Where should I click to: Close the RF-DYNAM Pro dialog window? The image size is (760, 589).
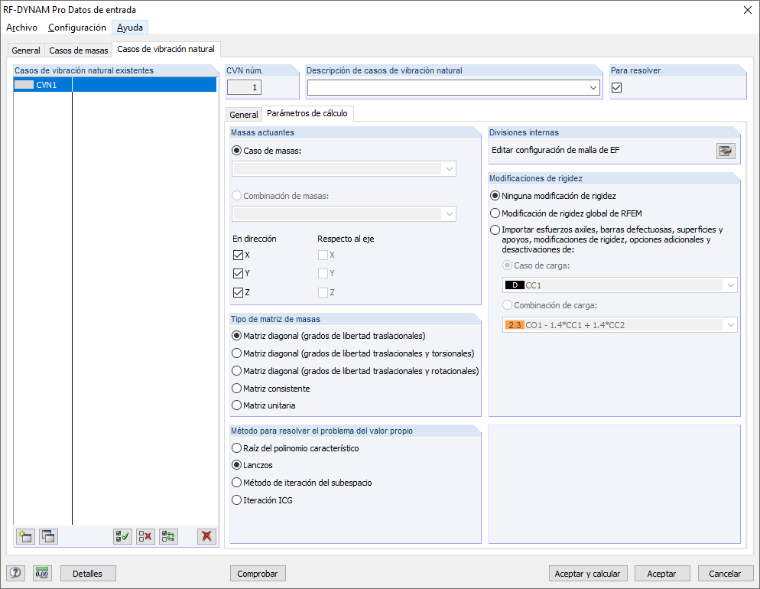point(747,10)
